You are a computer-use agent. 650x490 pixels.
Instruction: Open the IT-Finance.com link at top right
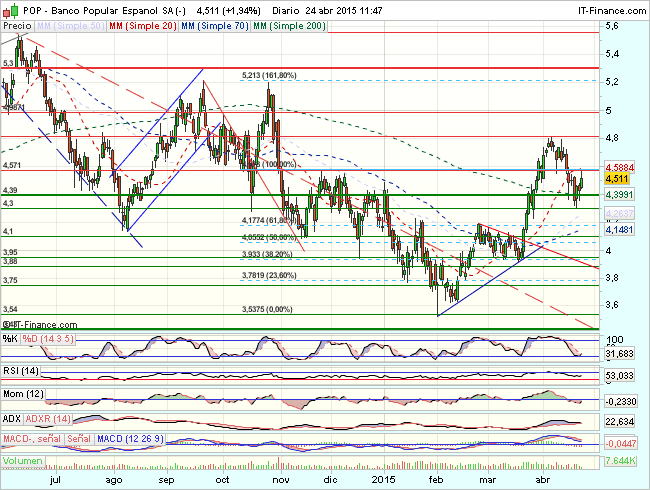click(612, 11)
